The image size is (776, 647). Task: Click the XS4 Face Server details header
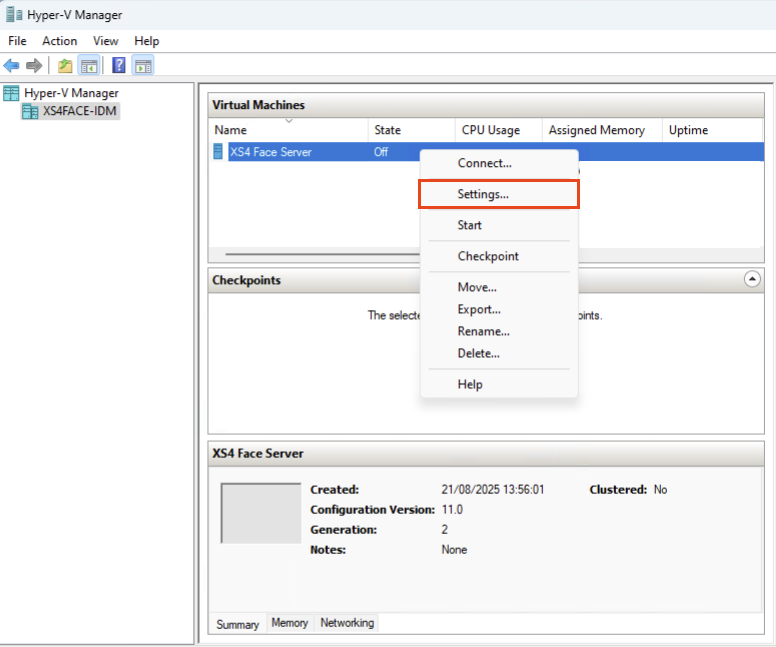click(x=486, y=453)
